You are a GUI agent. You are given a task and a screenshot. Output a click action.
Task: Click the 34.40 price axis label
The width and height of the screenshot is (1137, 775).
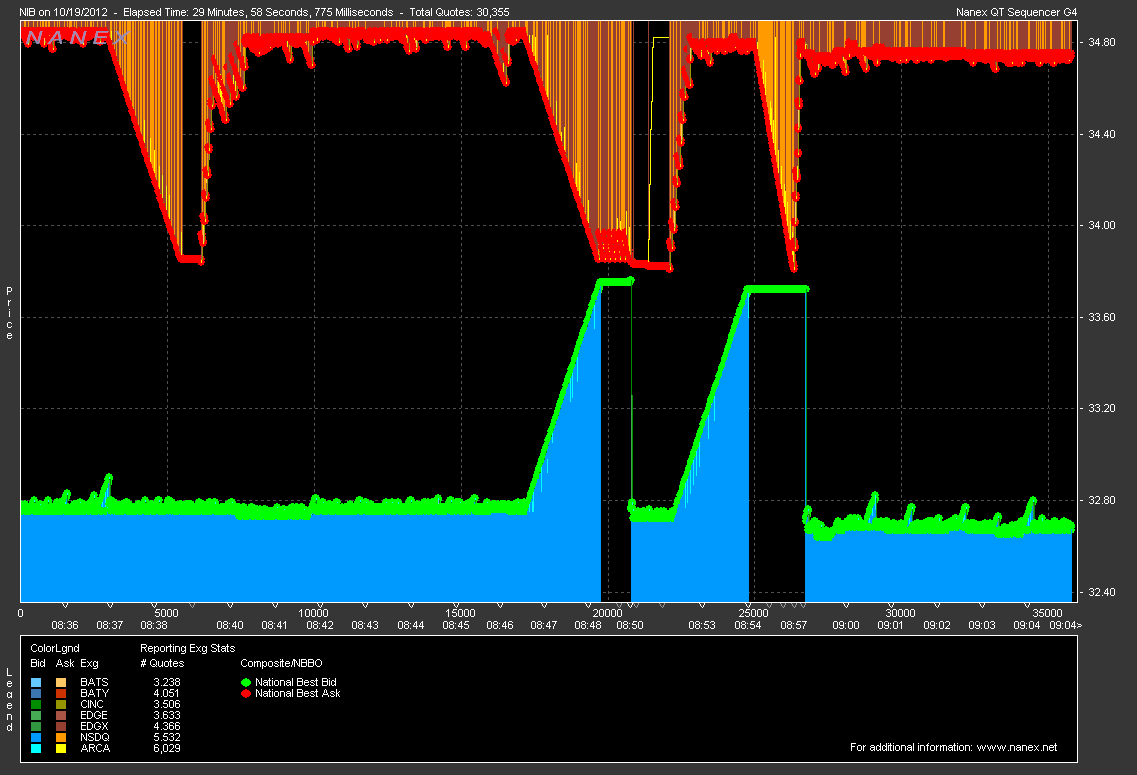[1102, 134]
